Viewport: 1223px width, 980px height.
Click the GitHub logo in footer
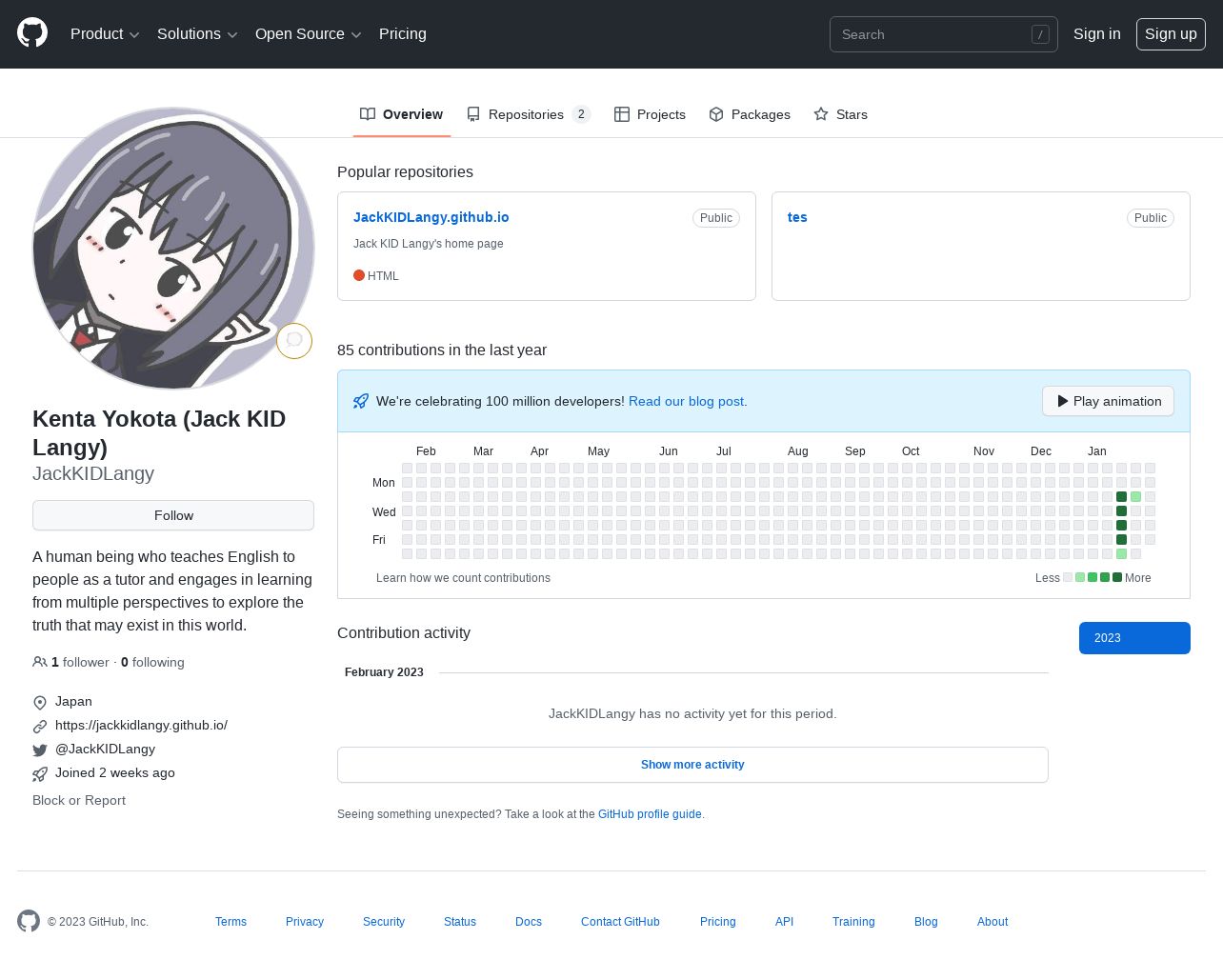click(29, 921)
